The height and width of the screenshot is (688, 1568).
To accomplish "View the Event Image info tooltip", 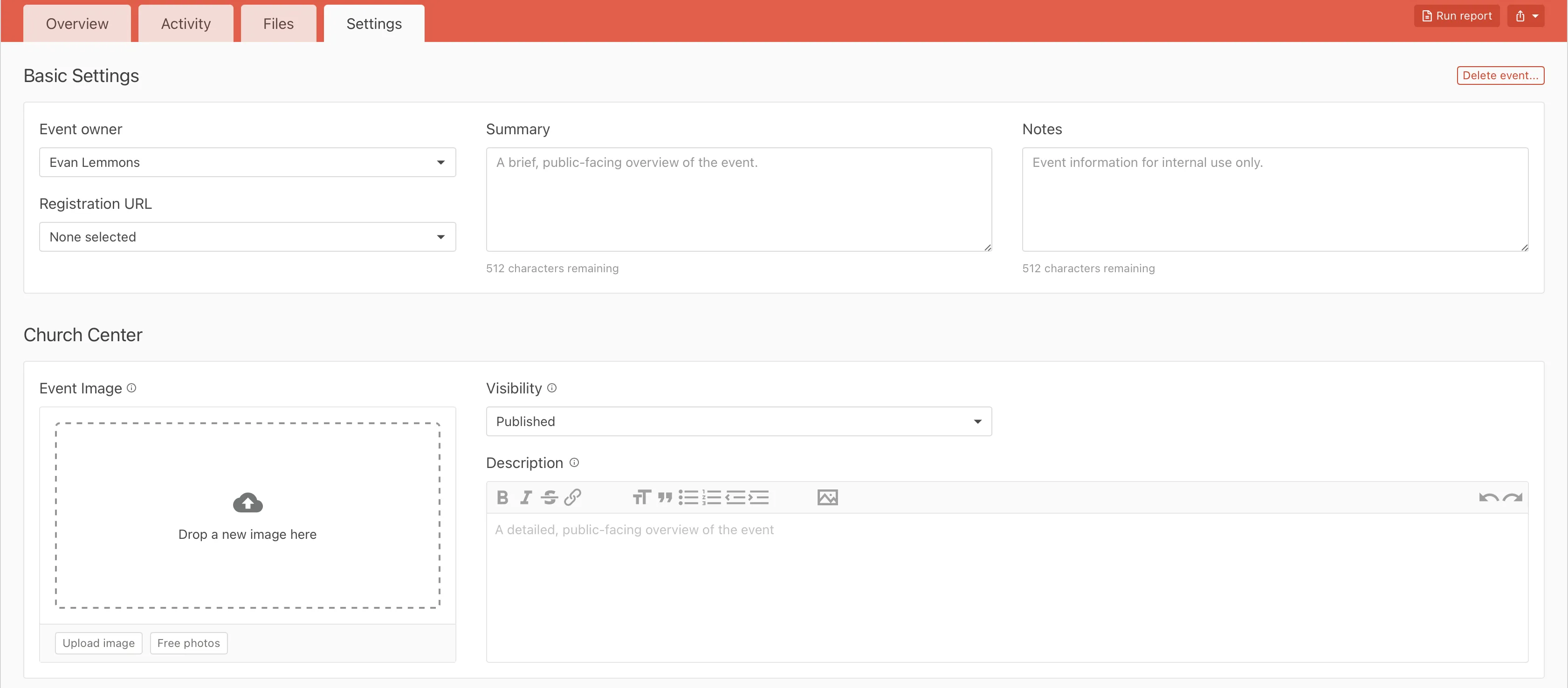I will [131, 388].
